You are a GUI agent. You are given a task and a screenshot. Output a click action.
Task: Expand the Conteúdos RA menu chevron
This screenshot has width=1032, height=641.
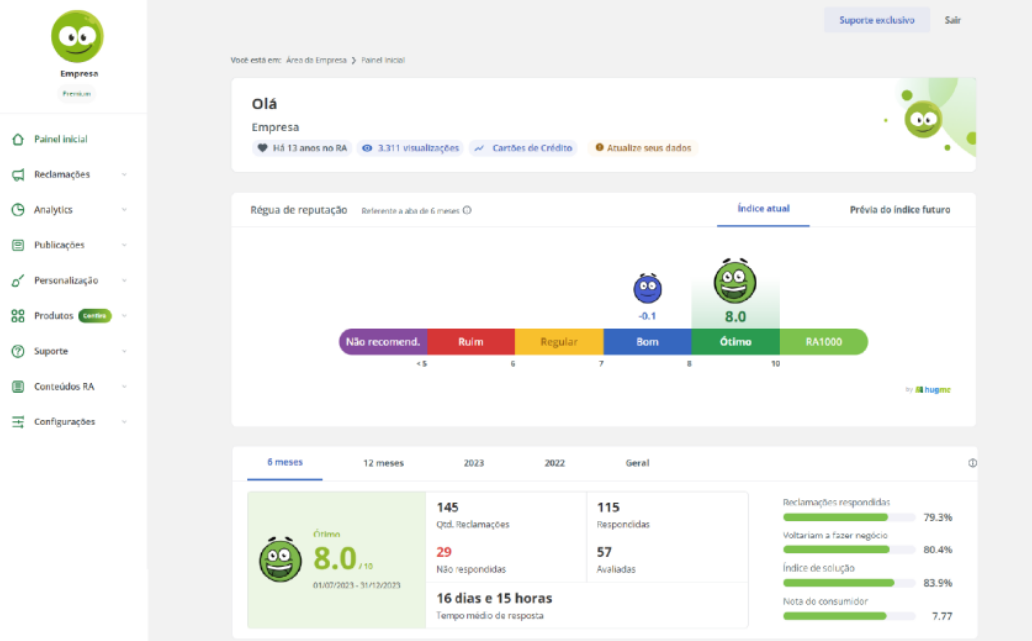(124, 387)
